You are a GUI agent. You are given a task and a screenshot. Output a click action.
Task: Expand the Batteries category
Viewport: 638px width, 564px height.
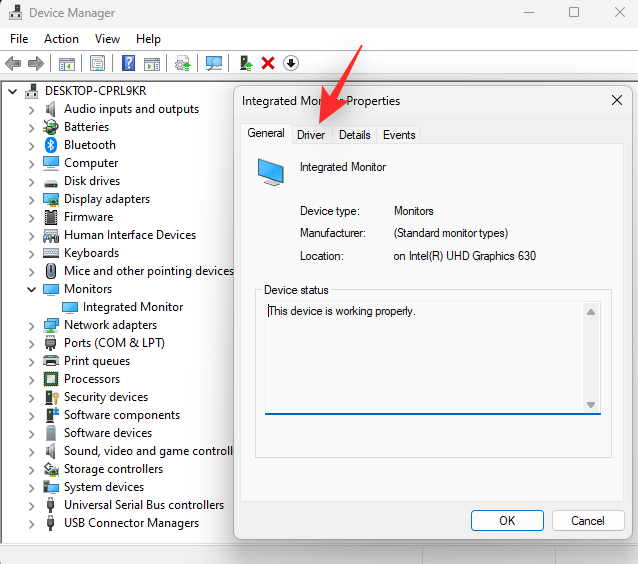tap(32, 127)
